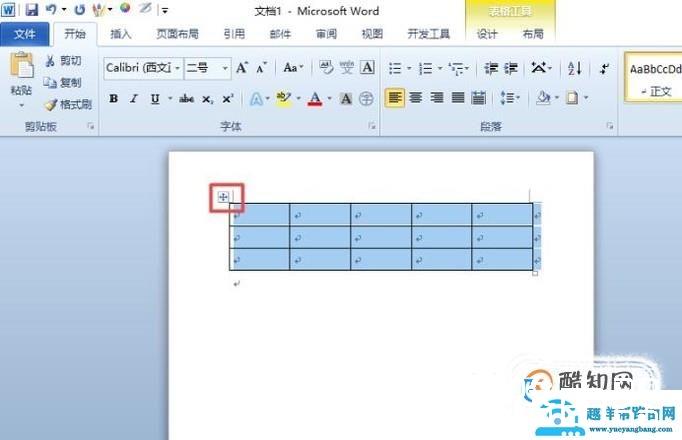Switch to the Insert (插入) tab
The height and width of the screenshot is (440, 682).
pos(120,34)
